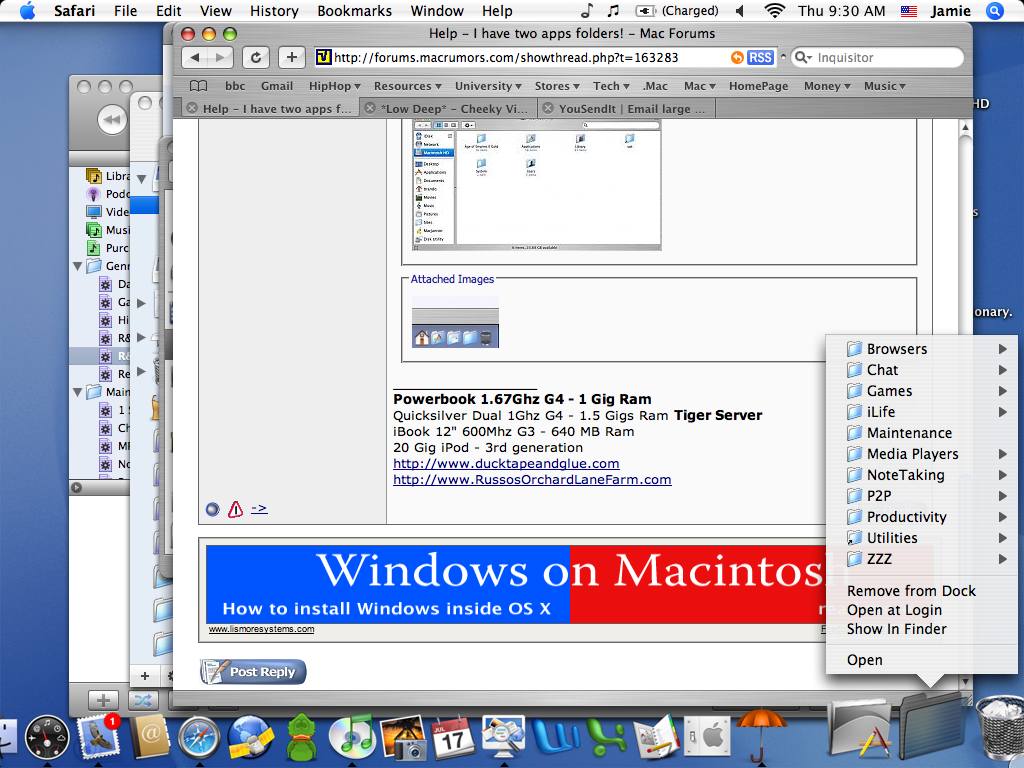
Task: Click the iTunes add playlist plus button
Action: pyautogui.click(x=103, y=701)
